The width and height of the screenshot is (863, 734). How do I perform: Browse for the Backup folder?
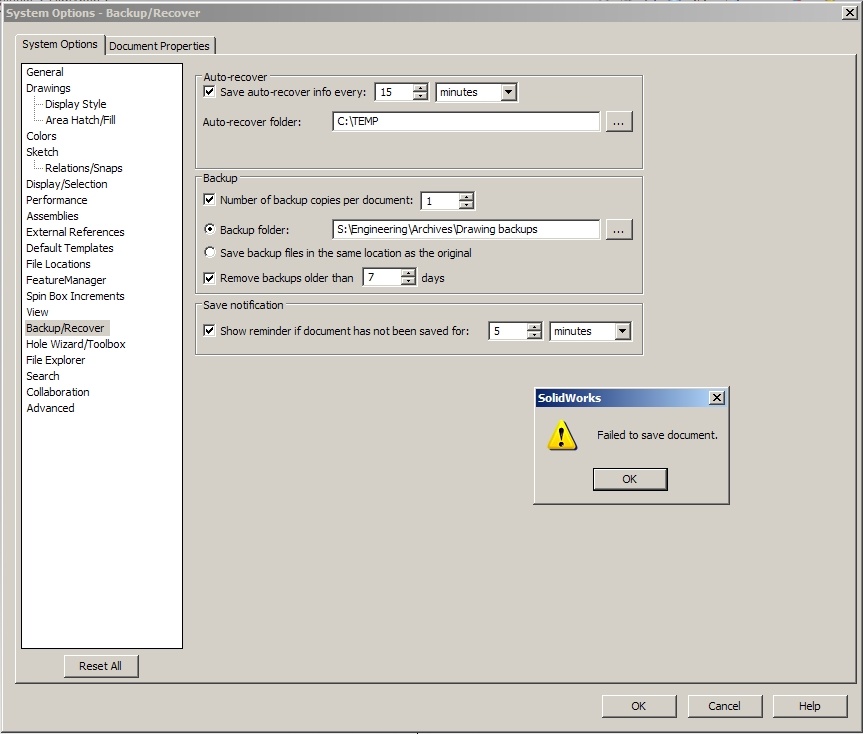click(x=619, y=229)
